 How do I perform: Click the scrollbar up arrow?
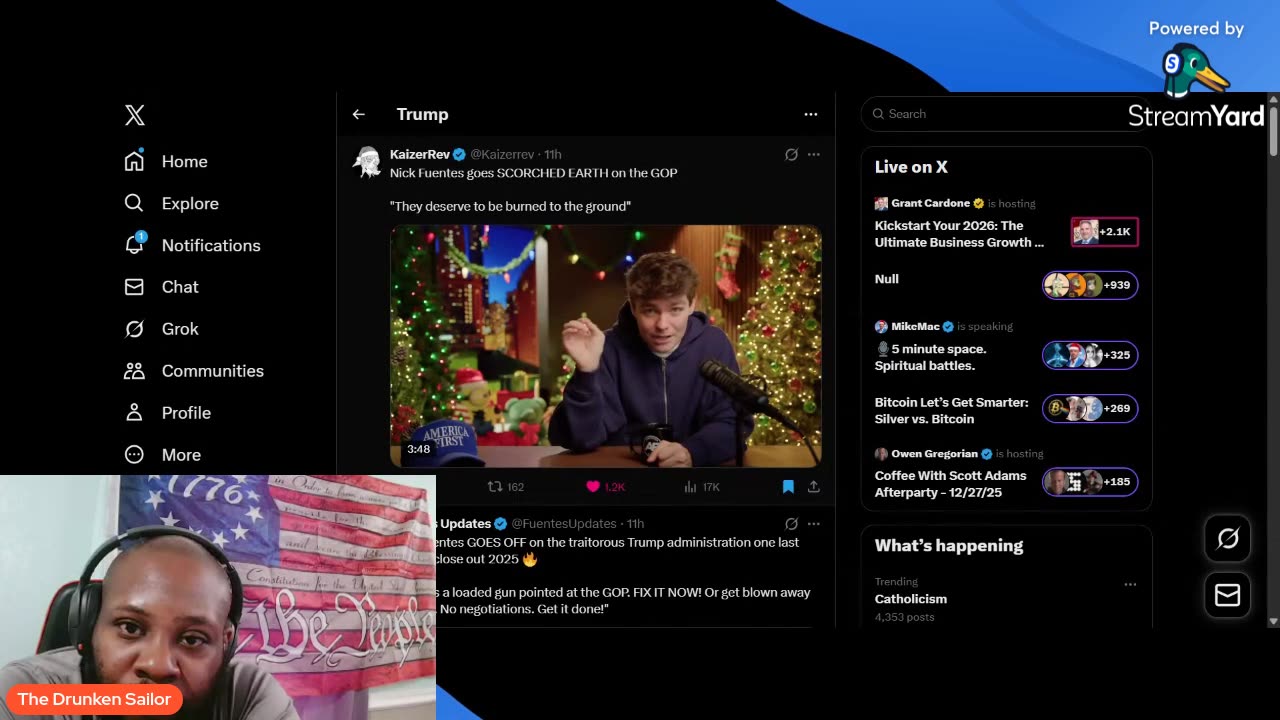coord(1273,99)
